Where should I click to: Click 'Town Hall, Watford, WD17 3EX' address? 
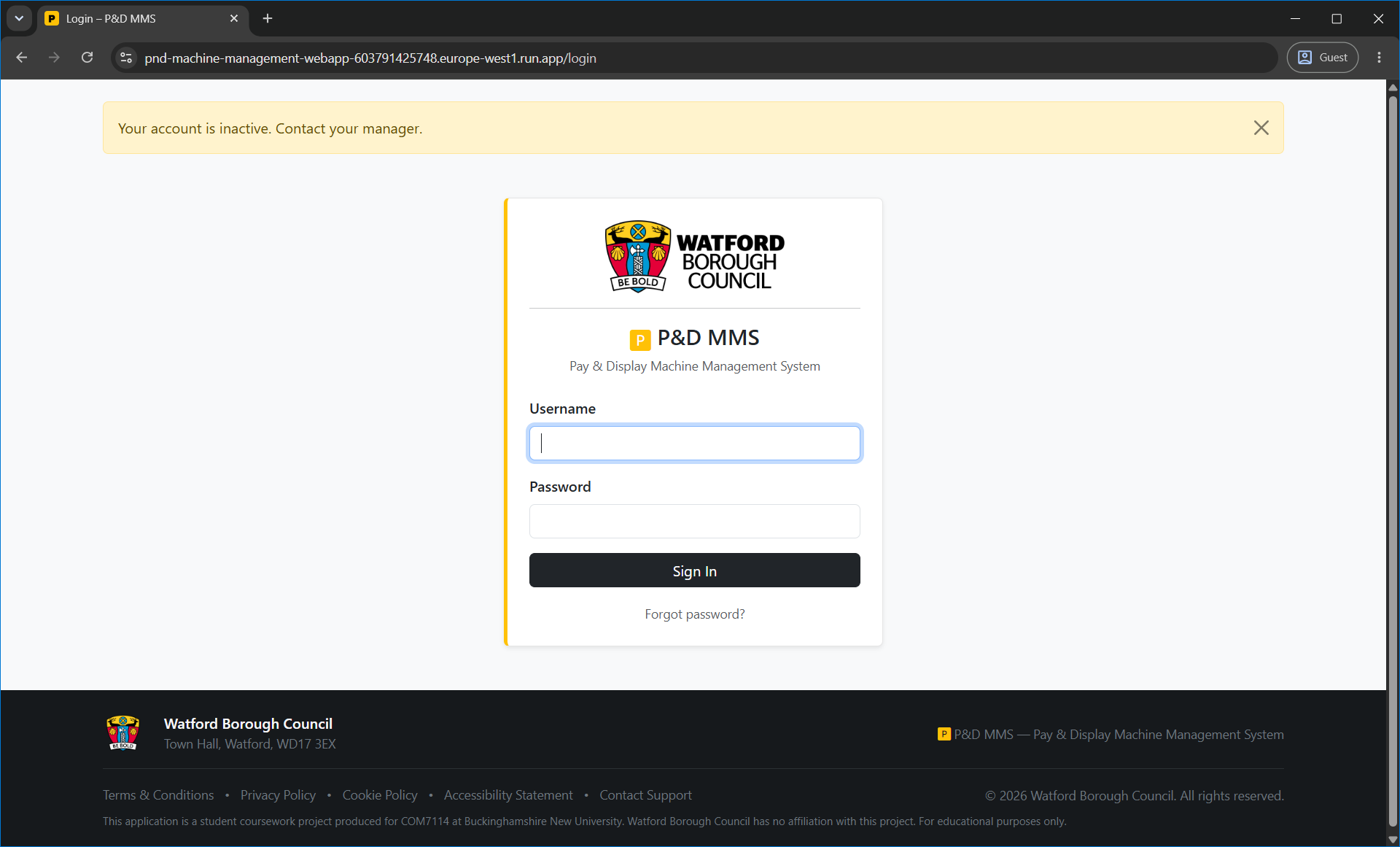click(249, 744)
